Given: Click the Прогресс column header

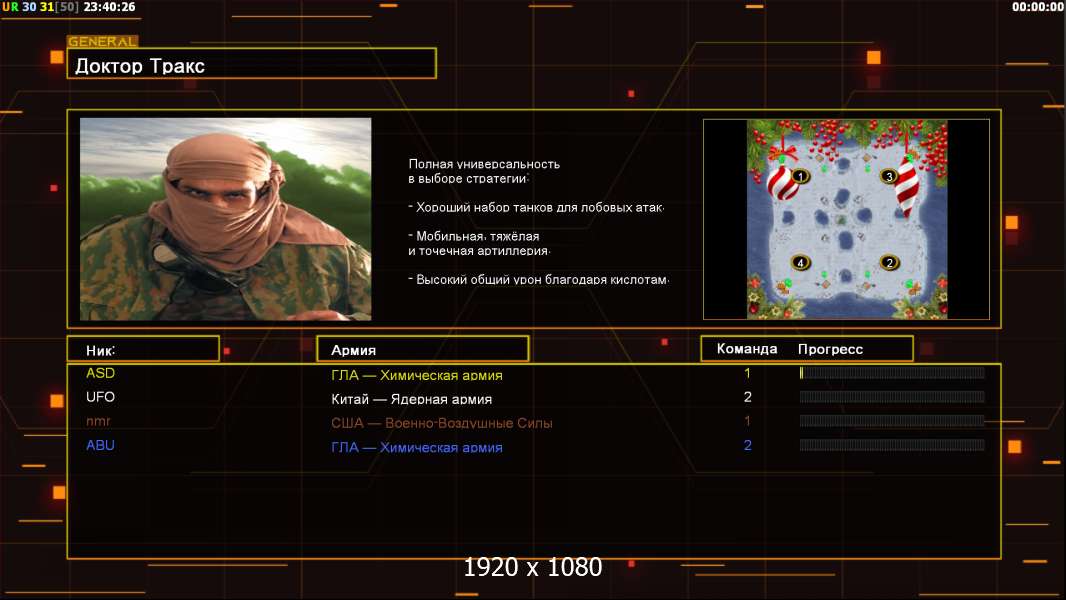Looking at the screenshot, I should pyautogui.click(x=830, y=349).
